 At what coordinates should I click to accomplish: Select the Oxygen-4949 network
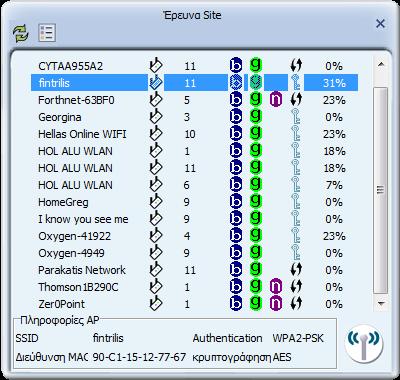coord(195,253)
